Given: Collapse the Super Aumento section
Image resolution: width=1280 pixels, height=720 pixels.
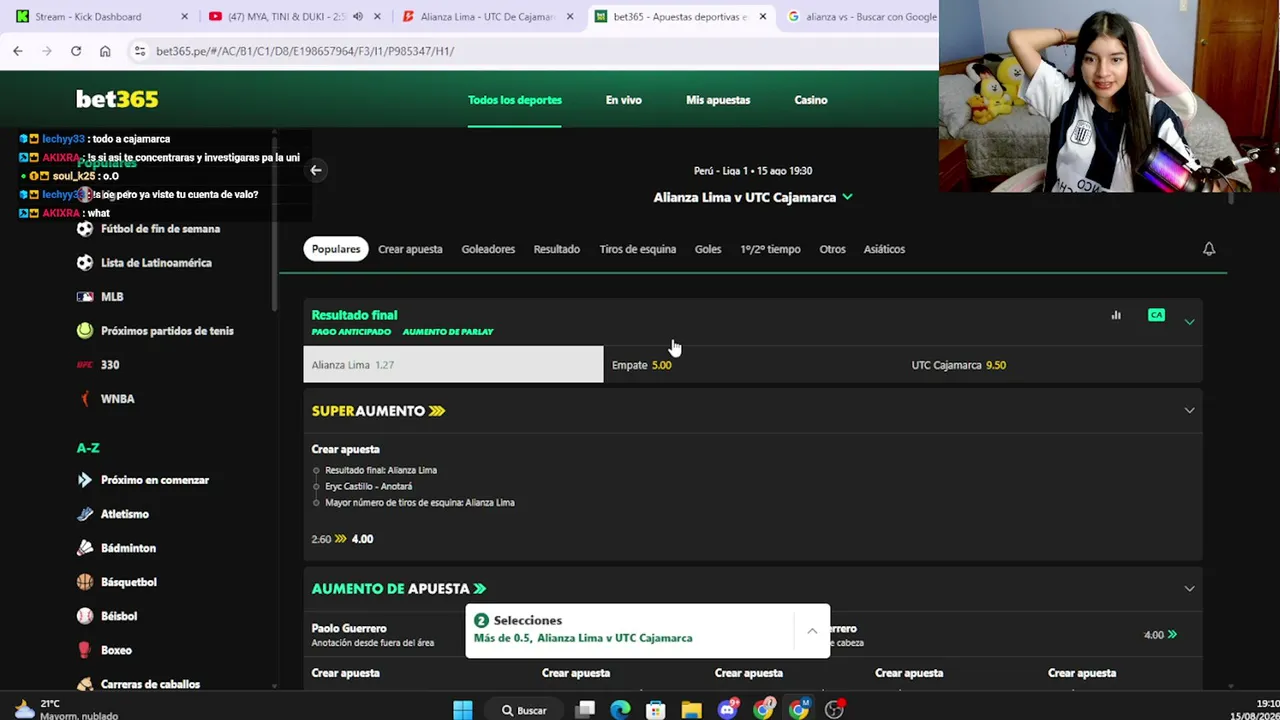Looking at the screenshot, I should pos(1189,410).
